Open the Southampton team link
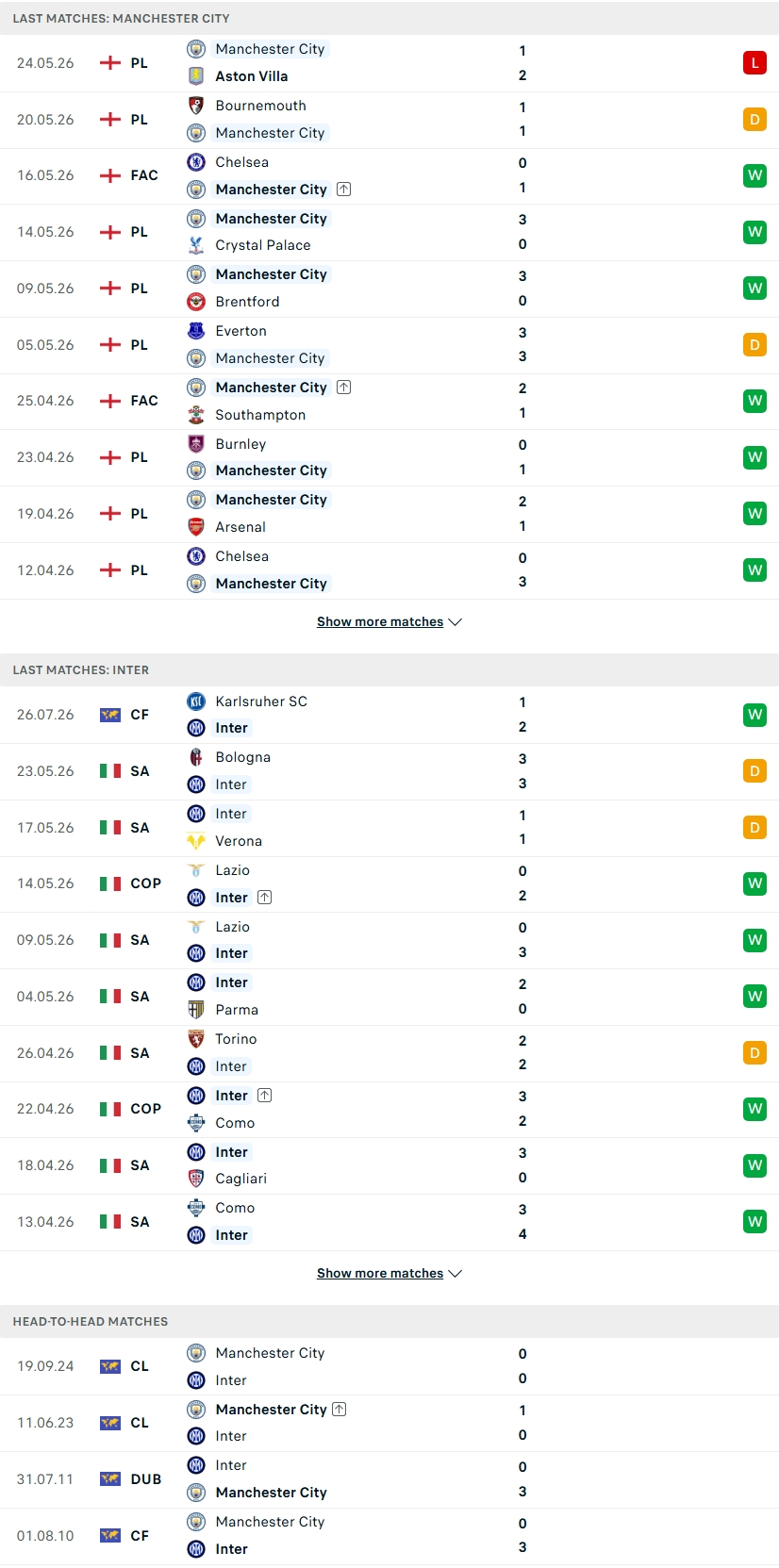The width and height of the screenshot is (779, 1568). click(x=260, y=415)
